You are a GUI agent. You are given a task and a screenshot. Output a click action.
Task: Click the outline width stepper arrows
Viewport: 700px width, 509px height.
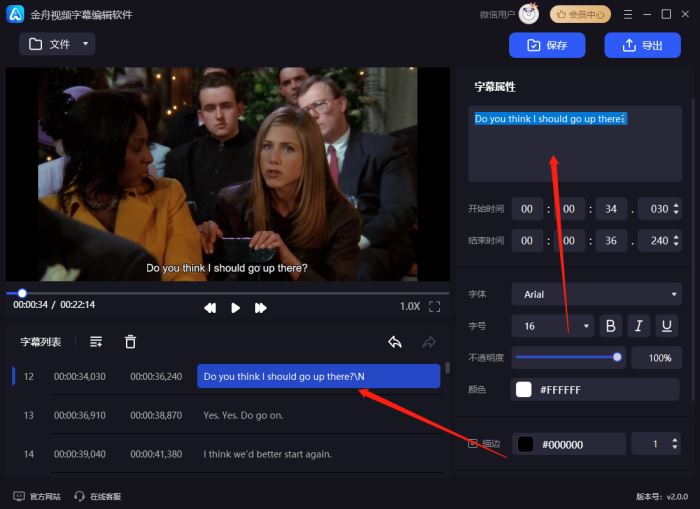tap(675, 444)
